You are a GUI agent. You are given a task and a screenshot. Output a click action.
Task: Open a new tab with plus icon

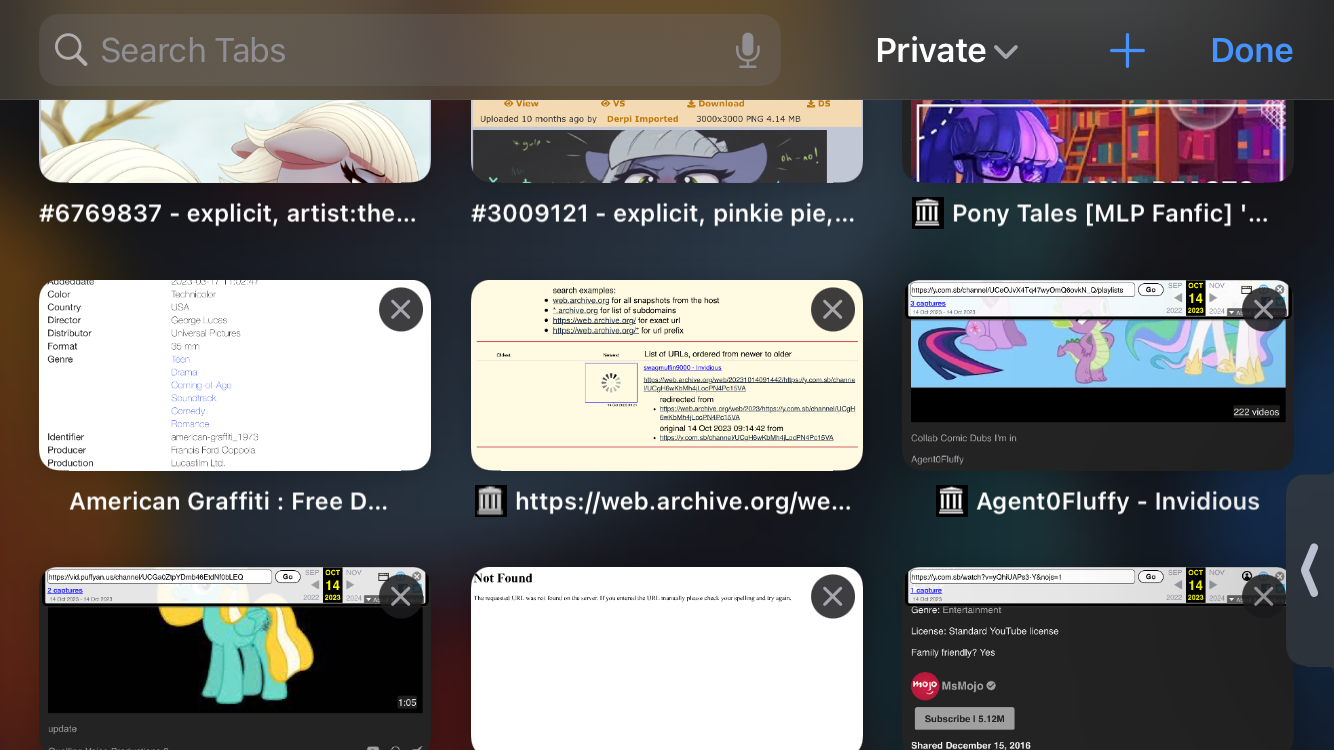[x=1127, y=50]
